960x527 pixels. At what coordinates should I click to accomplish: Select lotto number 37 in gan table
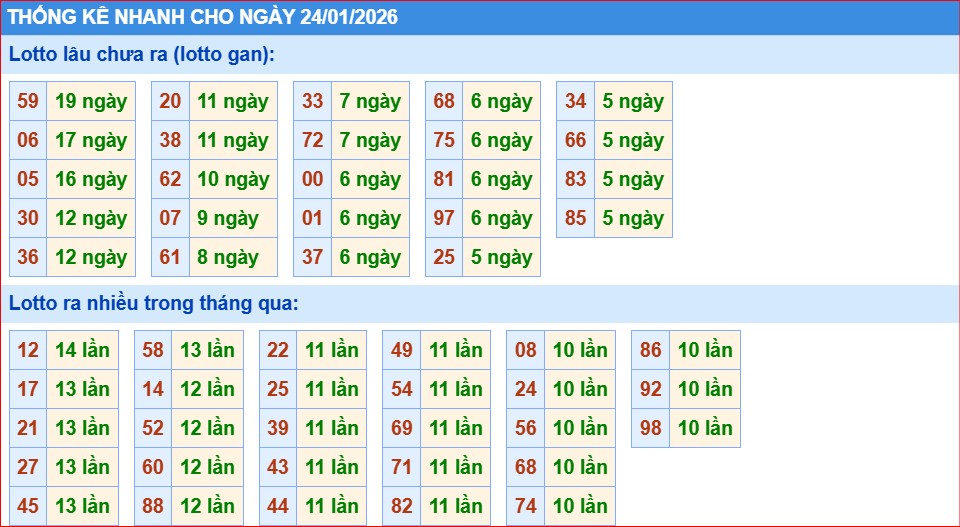(x=312, y=257)
